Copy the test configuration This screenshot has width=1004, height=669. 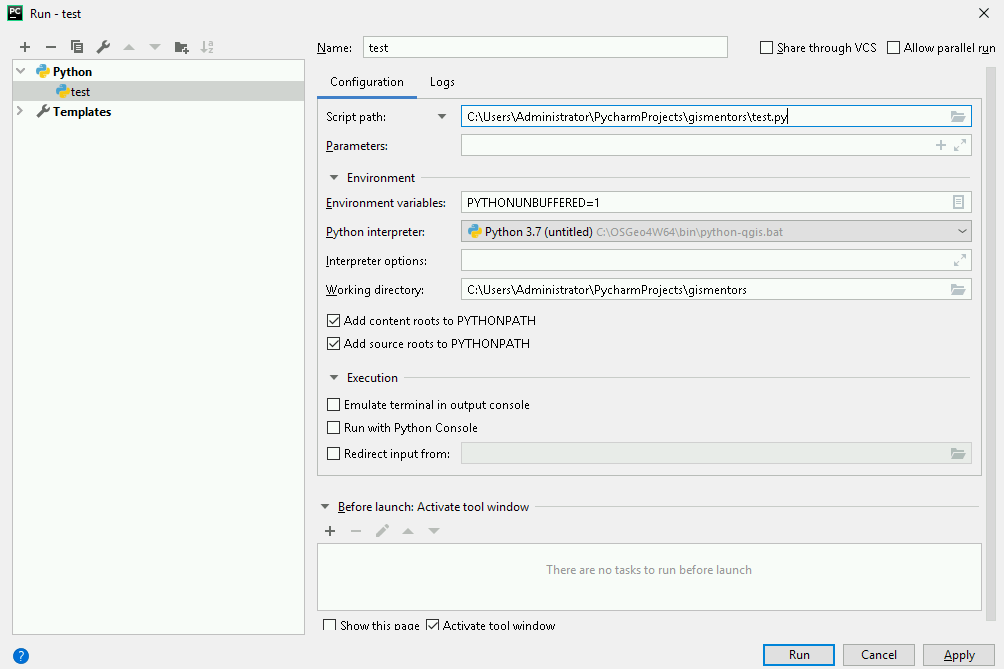point(77,46)
